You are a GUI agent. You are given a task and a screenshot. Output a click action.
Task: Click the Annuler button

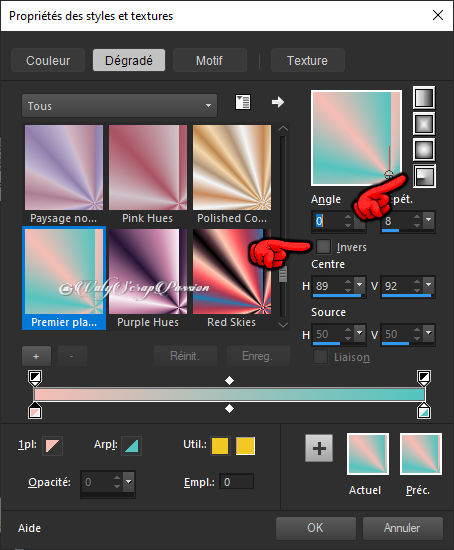point(402,528)
